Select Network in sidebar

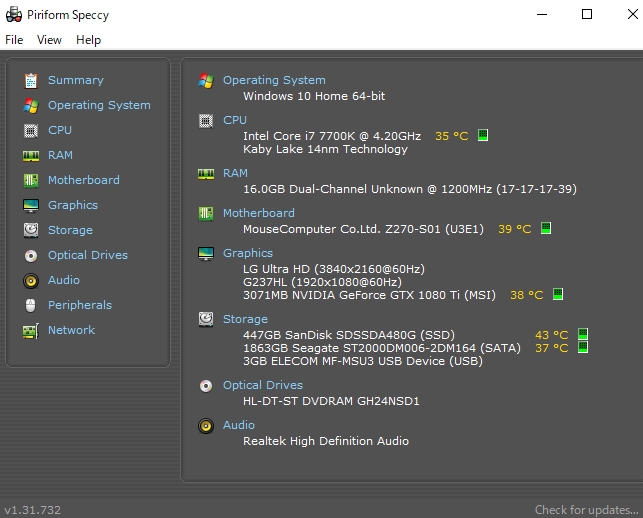(x=71, y=330)
